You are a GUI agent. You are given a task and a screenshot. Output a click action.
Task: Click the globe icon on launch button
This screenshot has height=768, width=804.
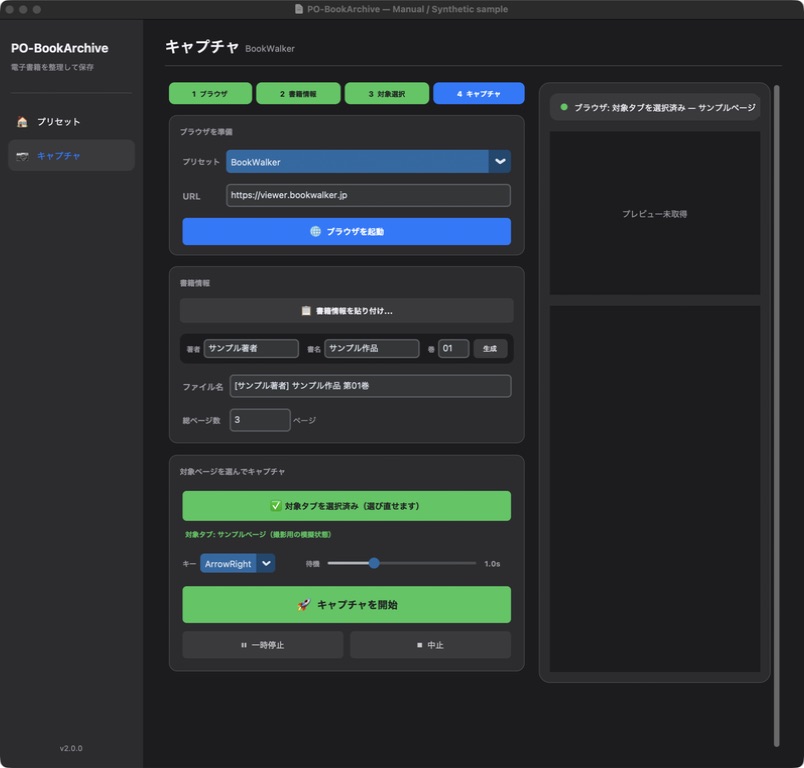coord(315,231)
